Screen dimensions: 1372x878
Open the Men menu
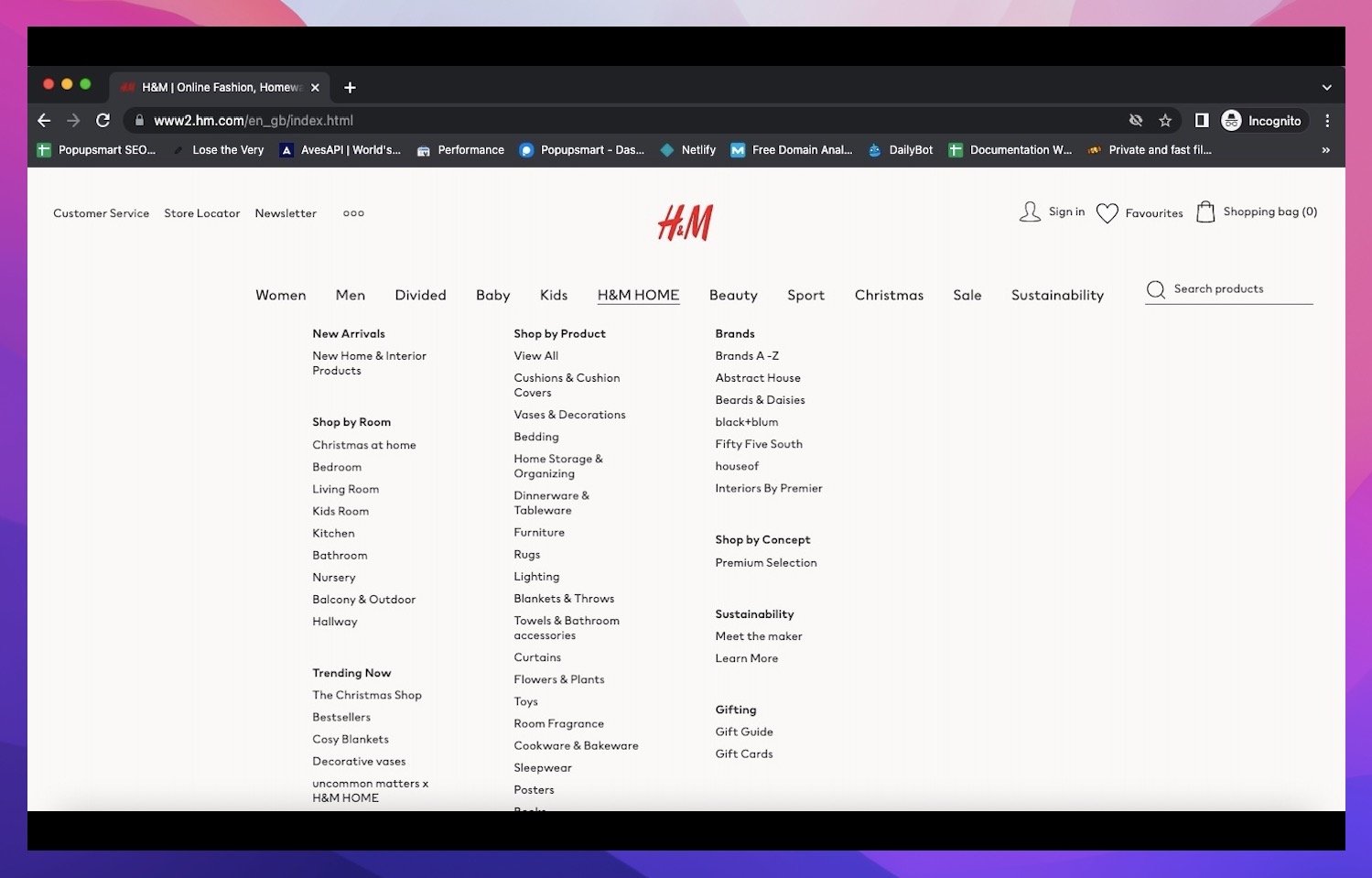click(x=351, y=295)
